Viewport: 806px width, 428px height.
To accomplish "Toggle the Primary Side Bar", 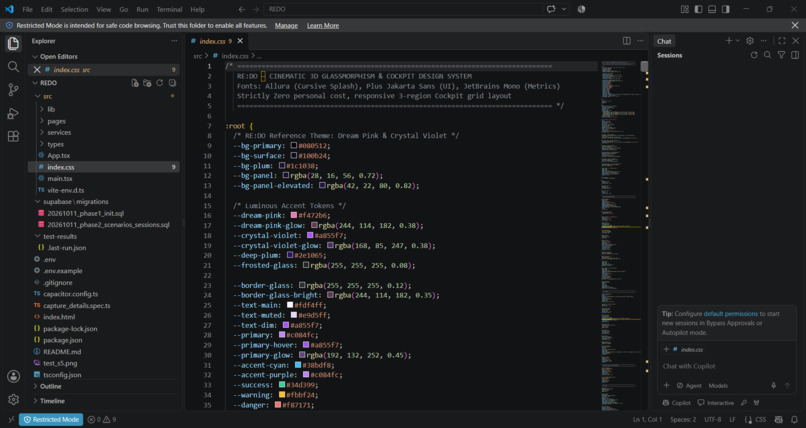I will [698, 9].
